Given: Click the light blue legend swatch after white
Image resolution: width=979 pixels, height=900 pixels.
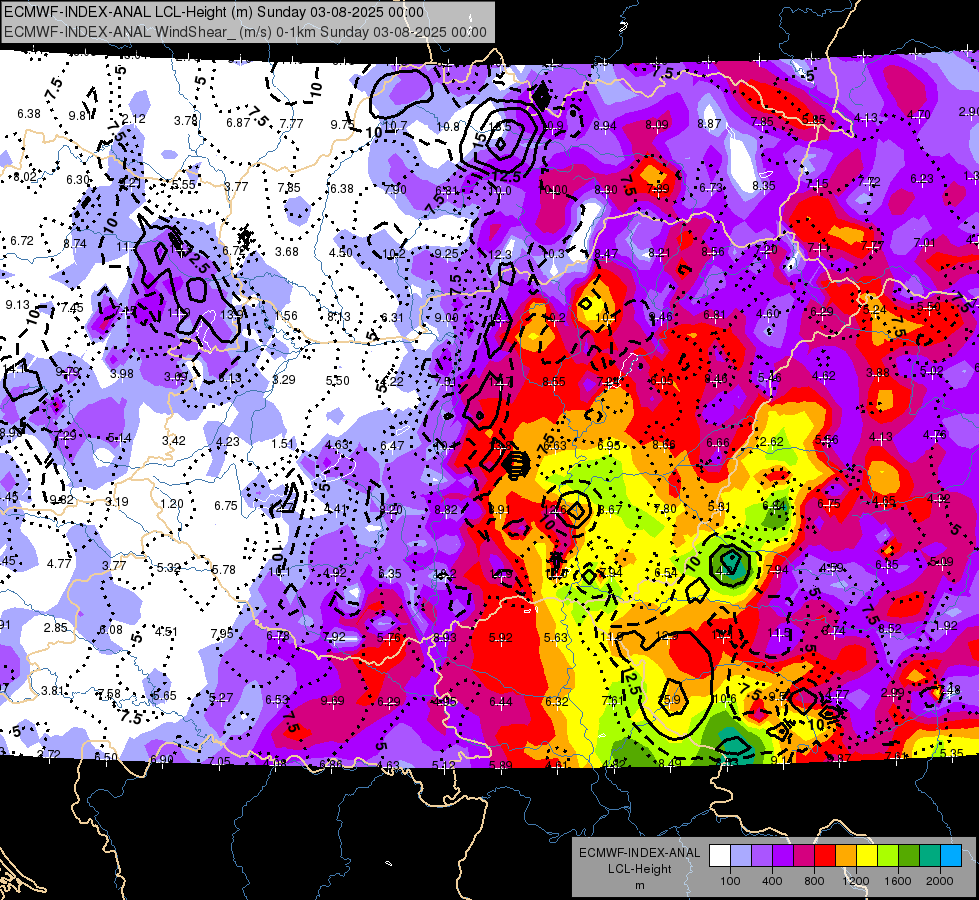Looking at the screenshot, I should 741,856.
